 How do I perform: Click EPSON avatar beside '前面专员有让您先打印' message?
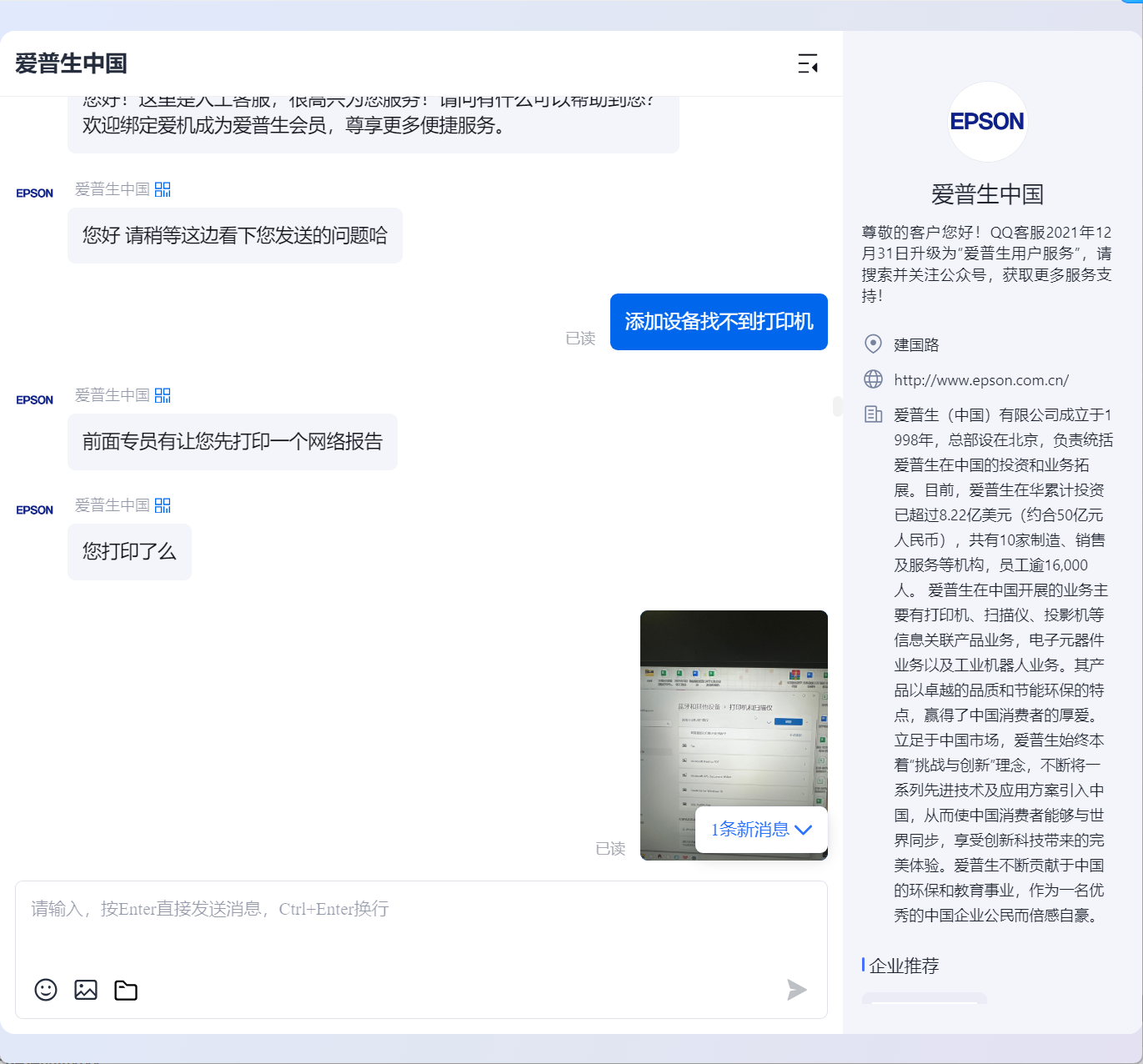35,399
